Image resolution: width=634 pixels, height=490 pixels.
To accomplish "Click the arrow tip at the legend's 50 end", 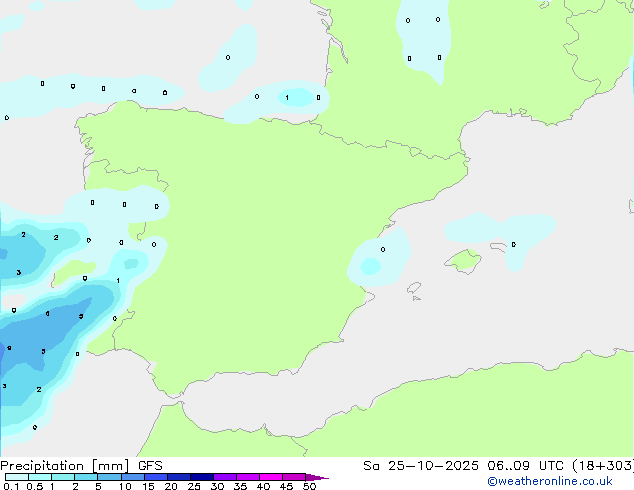I will click(x=317, y=477).
